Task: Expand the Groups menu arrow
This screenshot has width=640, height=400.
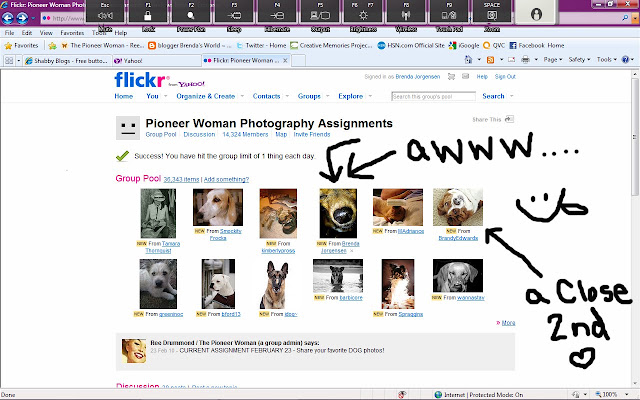Action: tap(327, 96)
